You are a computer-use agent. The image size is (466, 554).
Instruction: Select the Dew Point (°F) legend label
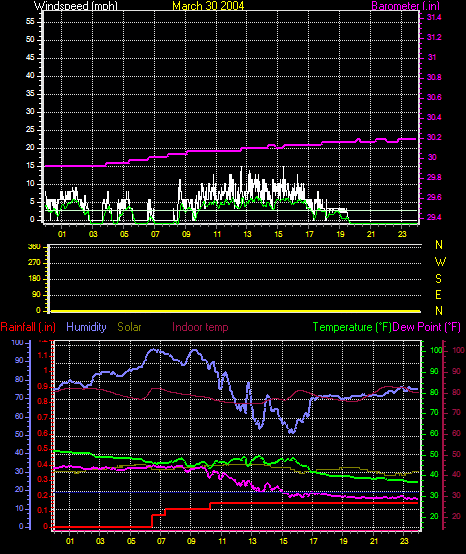pos(427,327)
